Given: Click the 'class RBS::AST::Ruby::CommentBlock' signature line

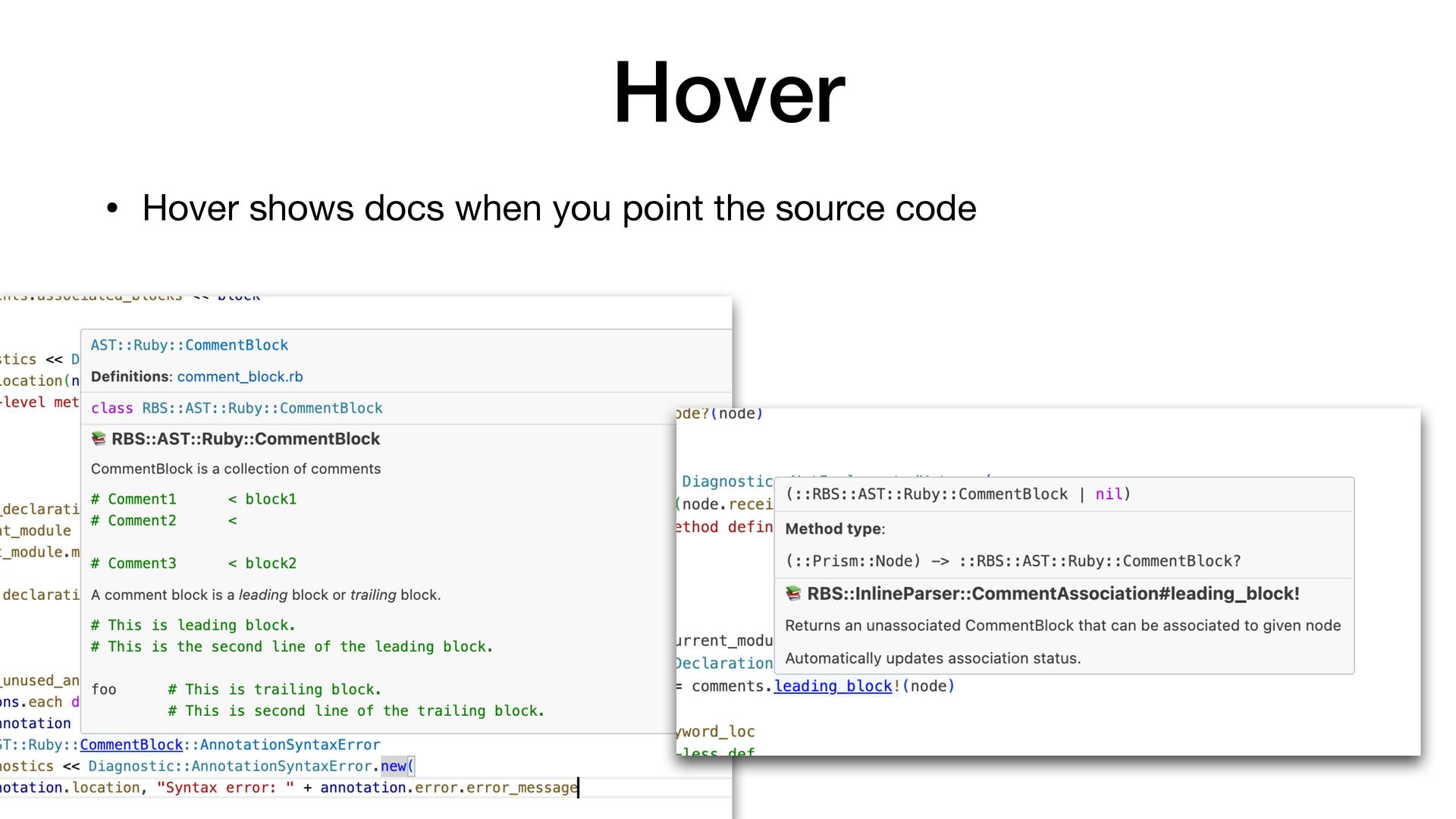Looking at the screenshot, I should (237, 408).
